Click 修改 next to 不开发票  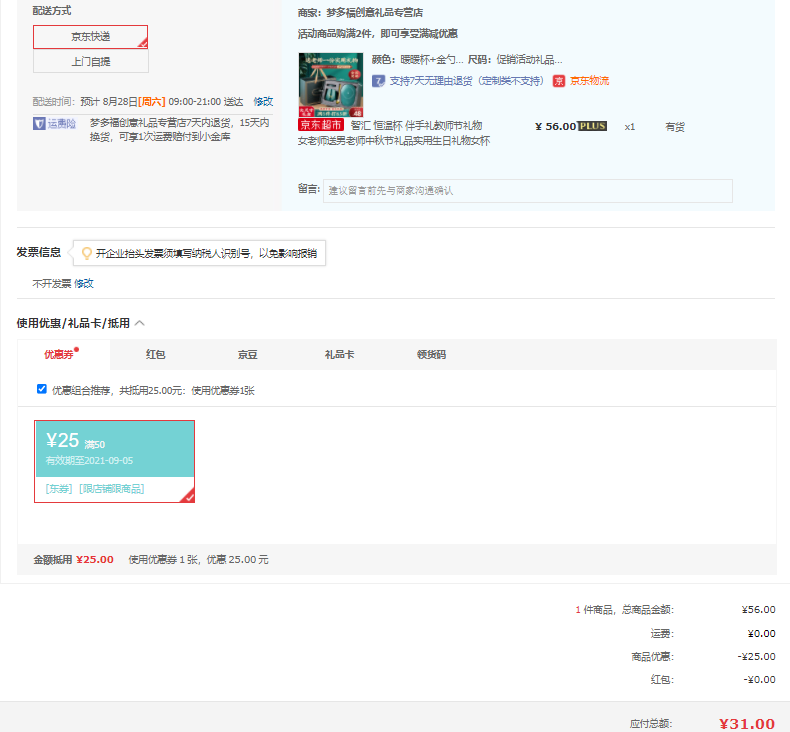point(84,283)
